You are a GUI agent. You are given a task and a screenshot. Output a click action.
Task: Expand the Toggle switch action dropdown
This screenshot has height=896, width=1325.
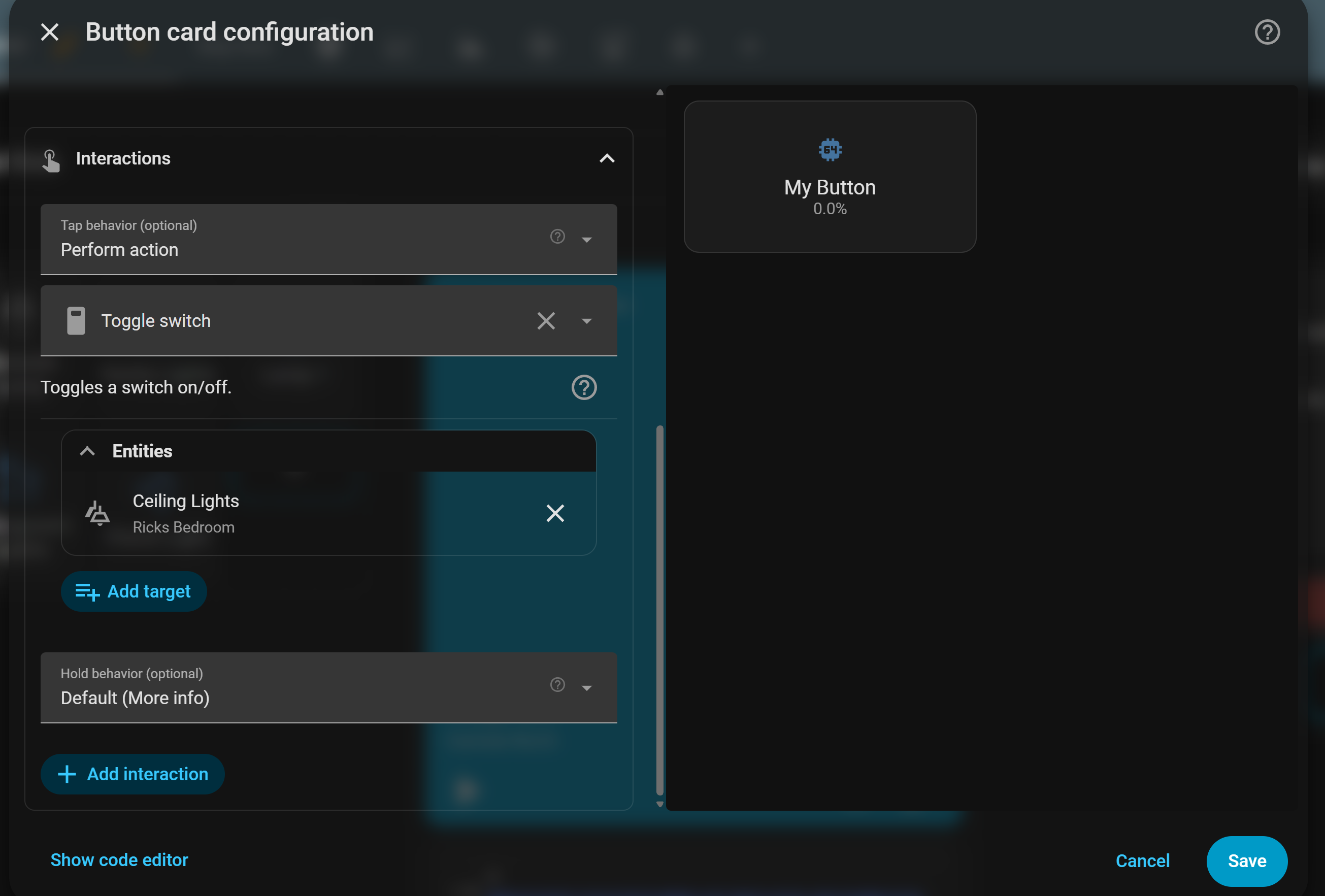pos(587,321)
